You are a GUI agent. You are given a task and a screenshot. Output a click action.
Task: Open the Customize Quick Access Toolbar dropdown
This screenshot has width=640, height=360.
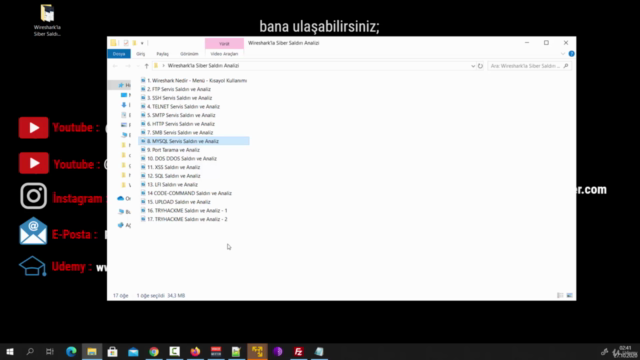click(x=142, y=43)
